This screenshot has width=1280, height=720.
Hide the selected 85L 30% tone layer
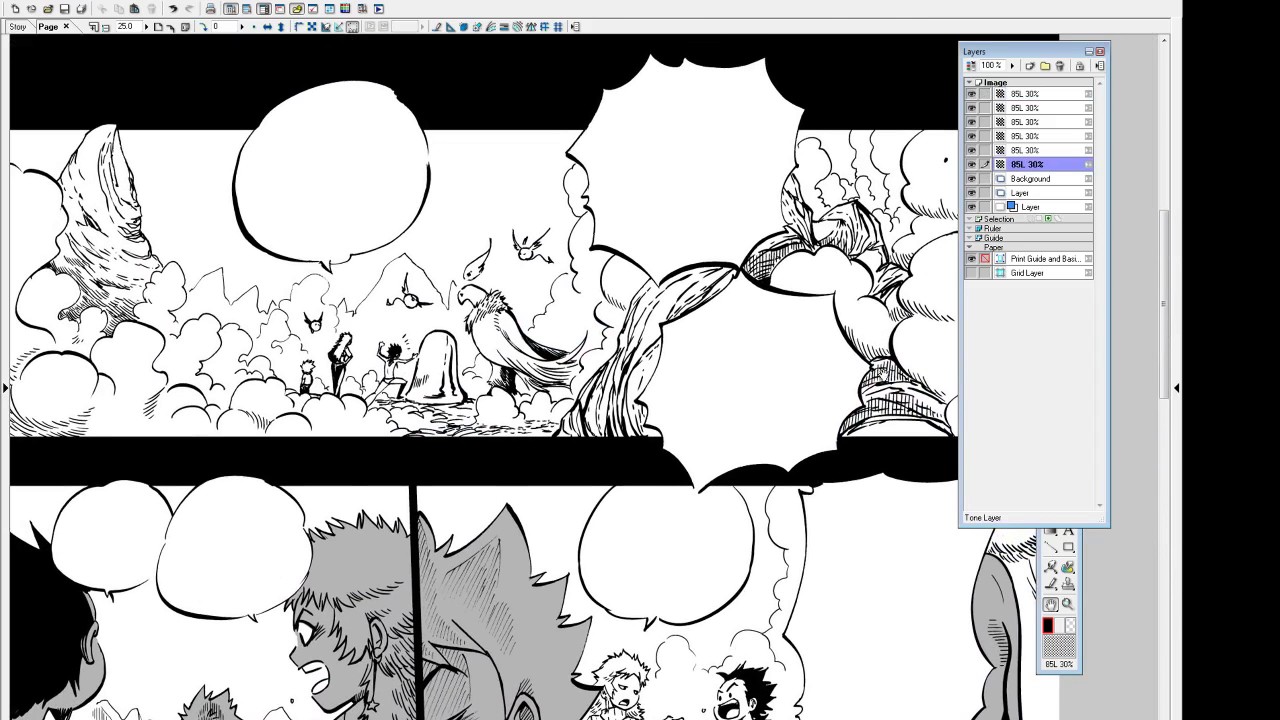pos(971,163)
